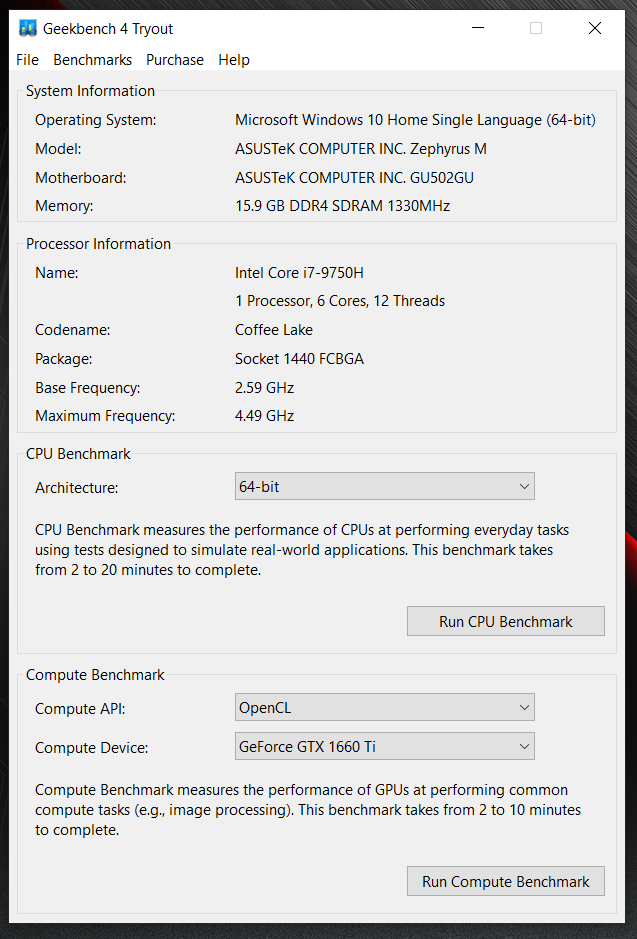The height and width of the screenshot is (939, 637).
Task: Click the codename value Coffee Lake
Action: [x=274, y=330]
